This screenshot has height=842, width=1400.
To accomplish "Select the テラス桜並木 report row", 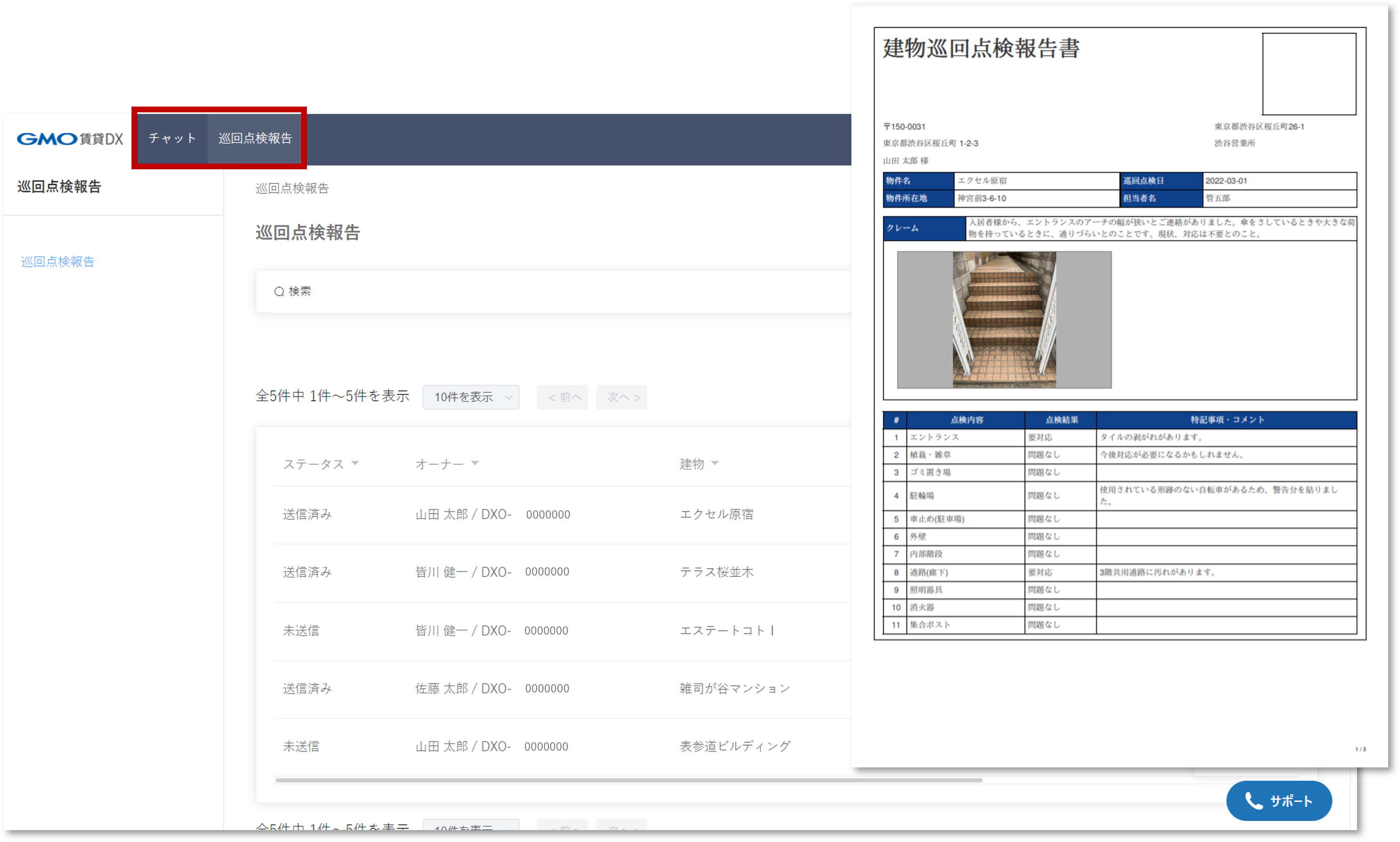I will pos(716,572).
